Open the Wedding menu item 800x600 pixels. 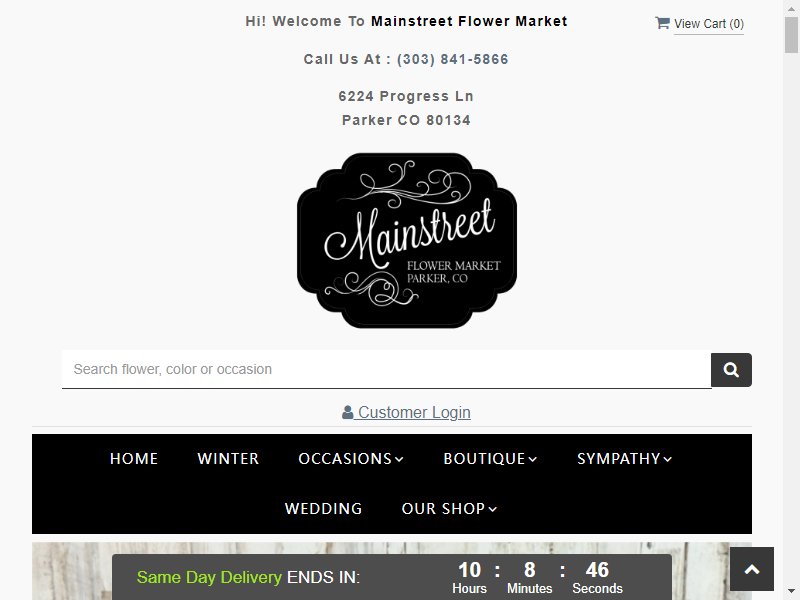(x=323, y=509)
